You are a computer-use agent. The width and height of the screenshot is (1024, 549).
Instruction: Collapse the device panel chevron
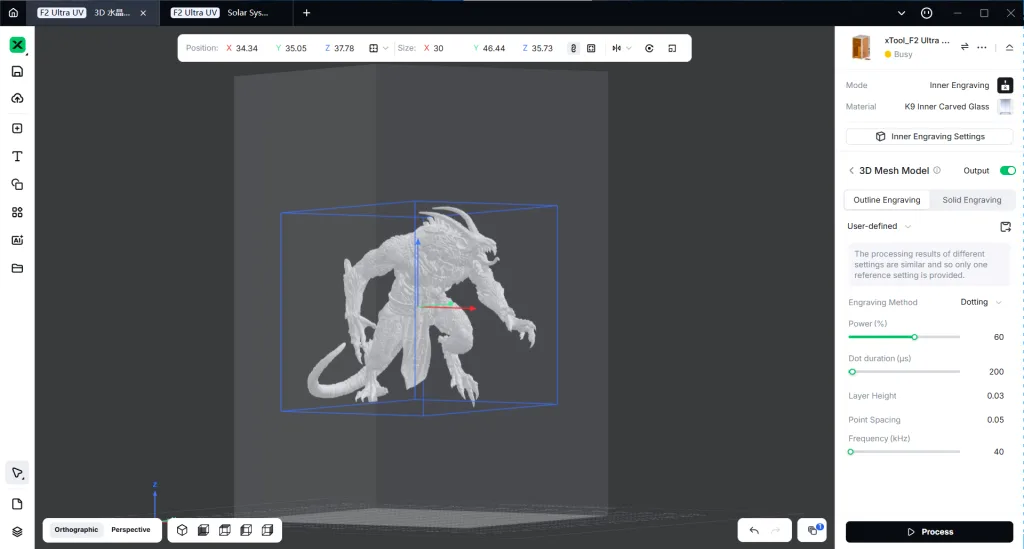(1009, 47)
